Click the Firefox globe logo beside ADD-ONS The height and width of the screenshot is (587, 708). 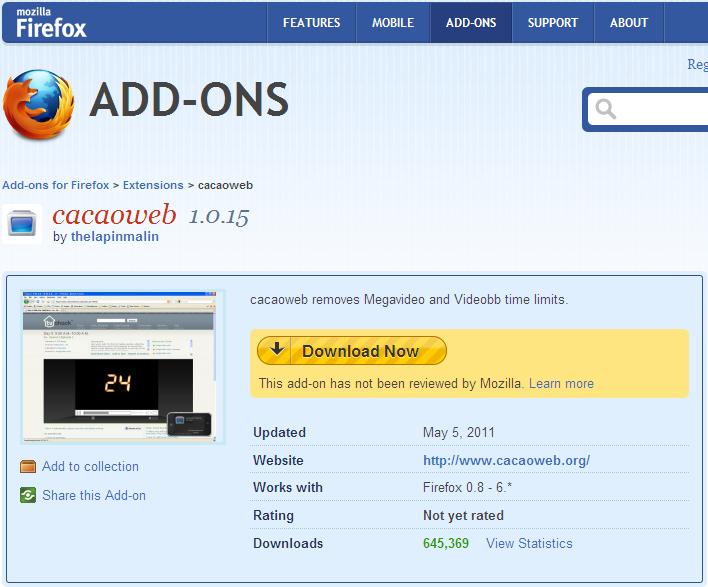point(39,104)
